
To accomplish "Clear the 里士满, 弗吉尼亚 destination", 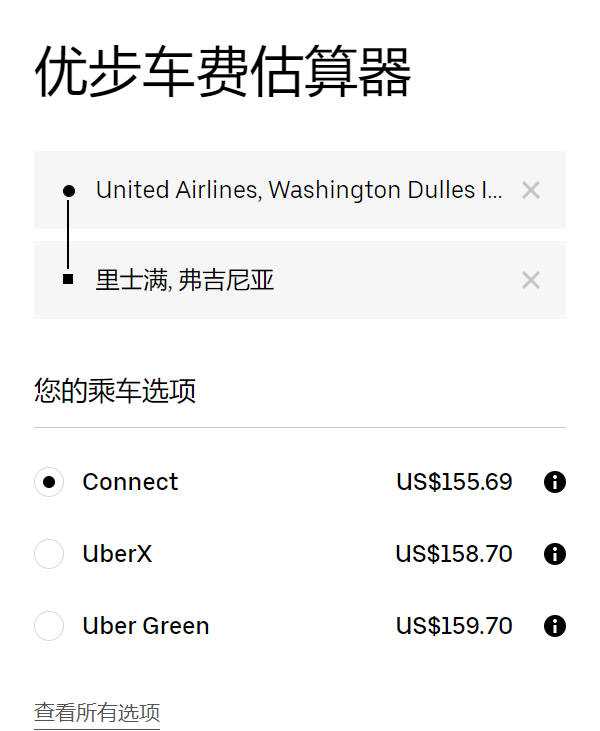I will [x=531, y=280].
